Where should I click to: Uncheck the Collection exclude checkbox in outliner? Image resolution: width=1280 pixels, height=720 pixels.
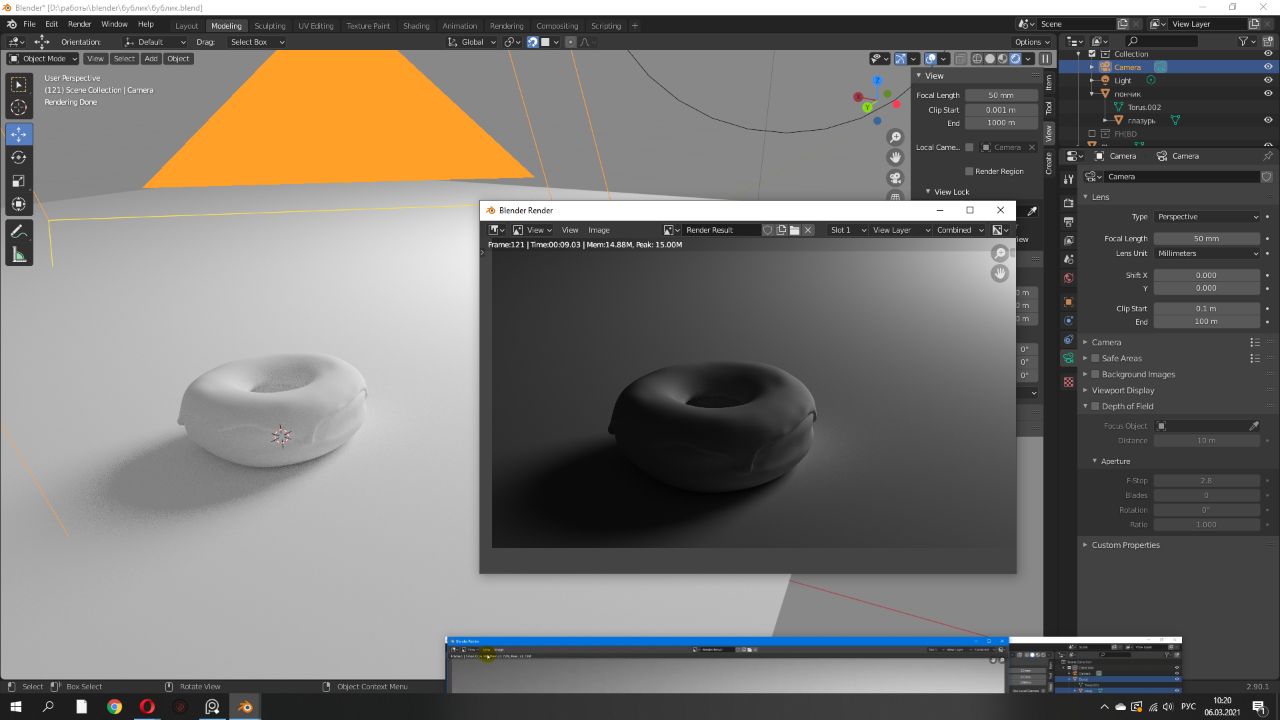(1092, 54)
